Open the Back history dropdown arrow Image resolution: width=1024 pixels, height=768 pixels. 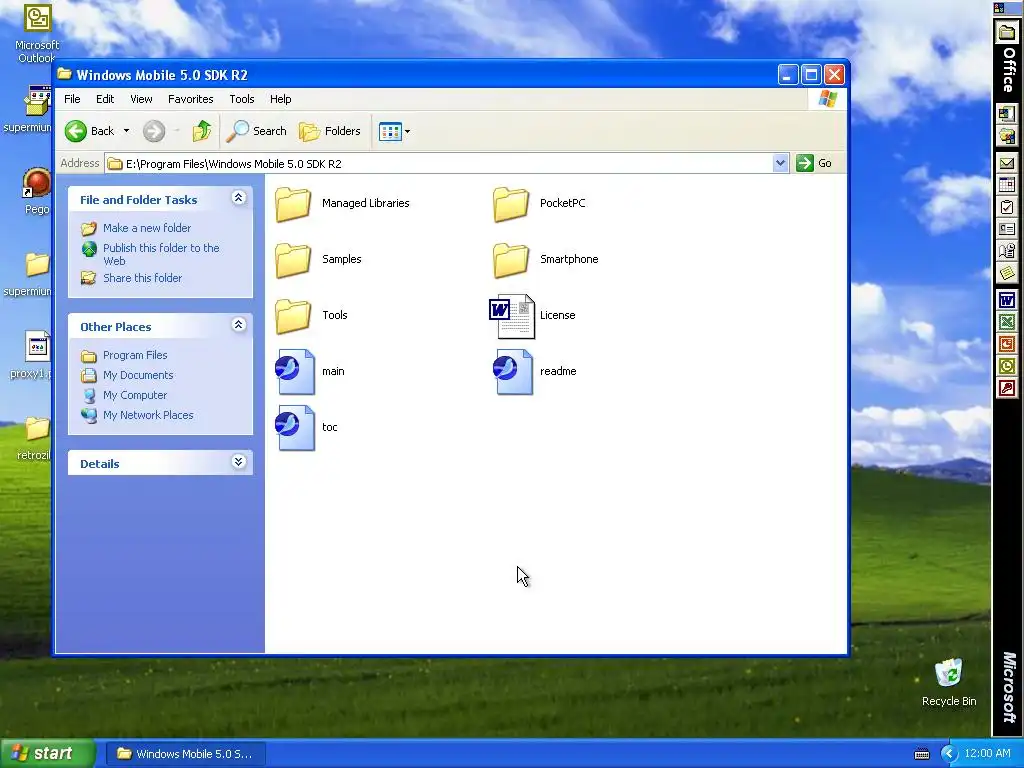126,131
